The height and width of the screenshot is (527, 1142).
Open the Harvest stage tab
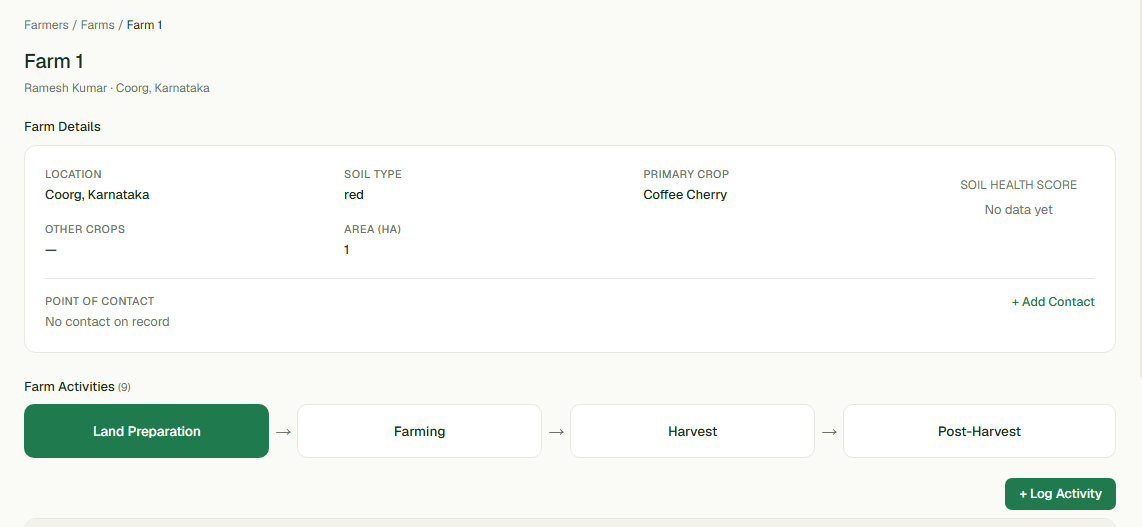692,431
